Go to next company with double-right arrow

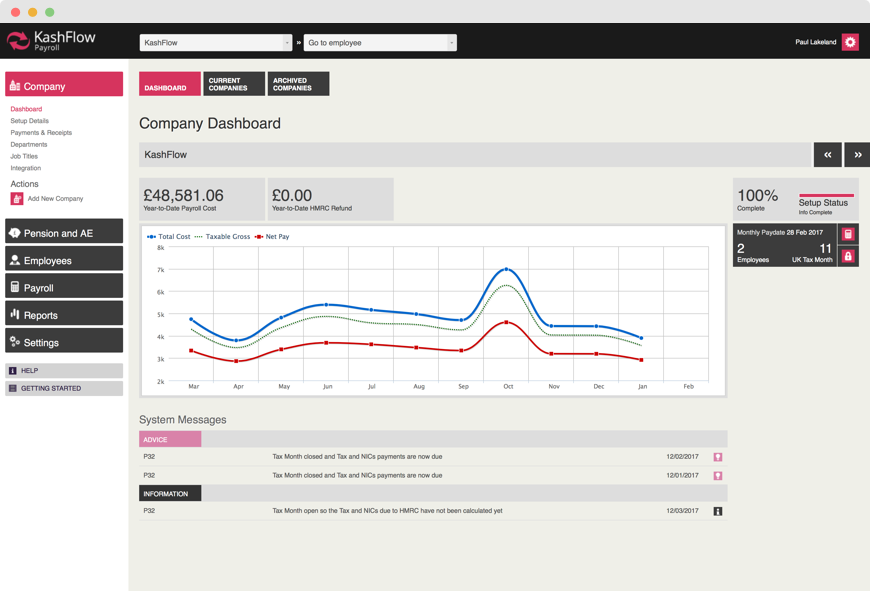click(857, 155)
